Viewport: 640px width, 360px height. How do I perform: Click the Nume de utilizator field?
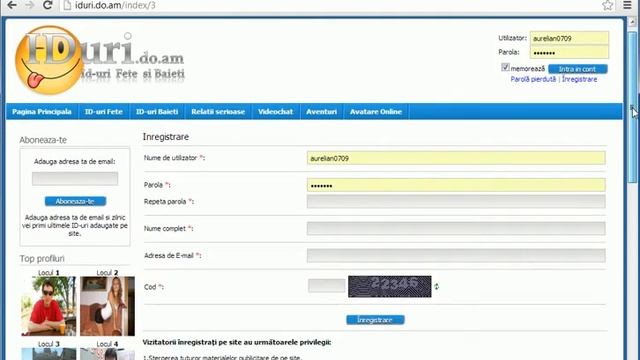[456, 158]
